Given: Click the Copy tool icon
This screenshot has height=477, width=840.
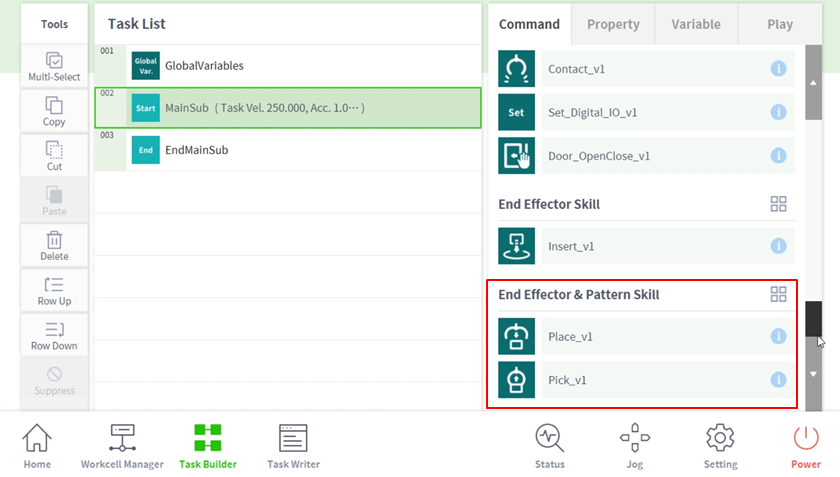Looking at the screenshot, I should point(54,105).
